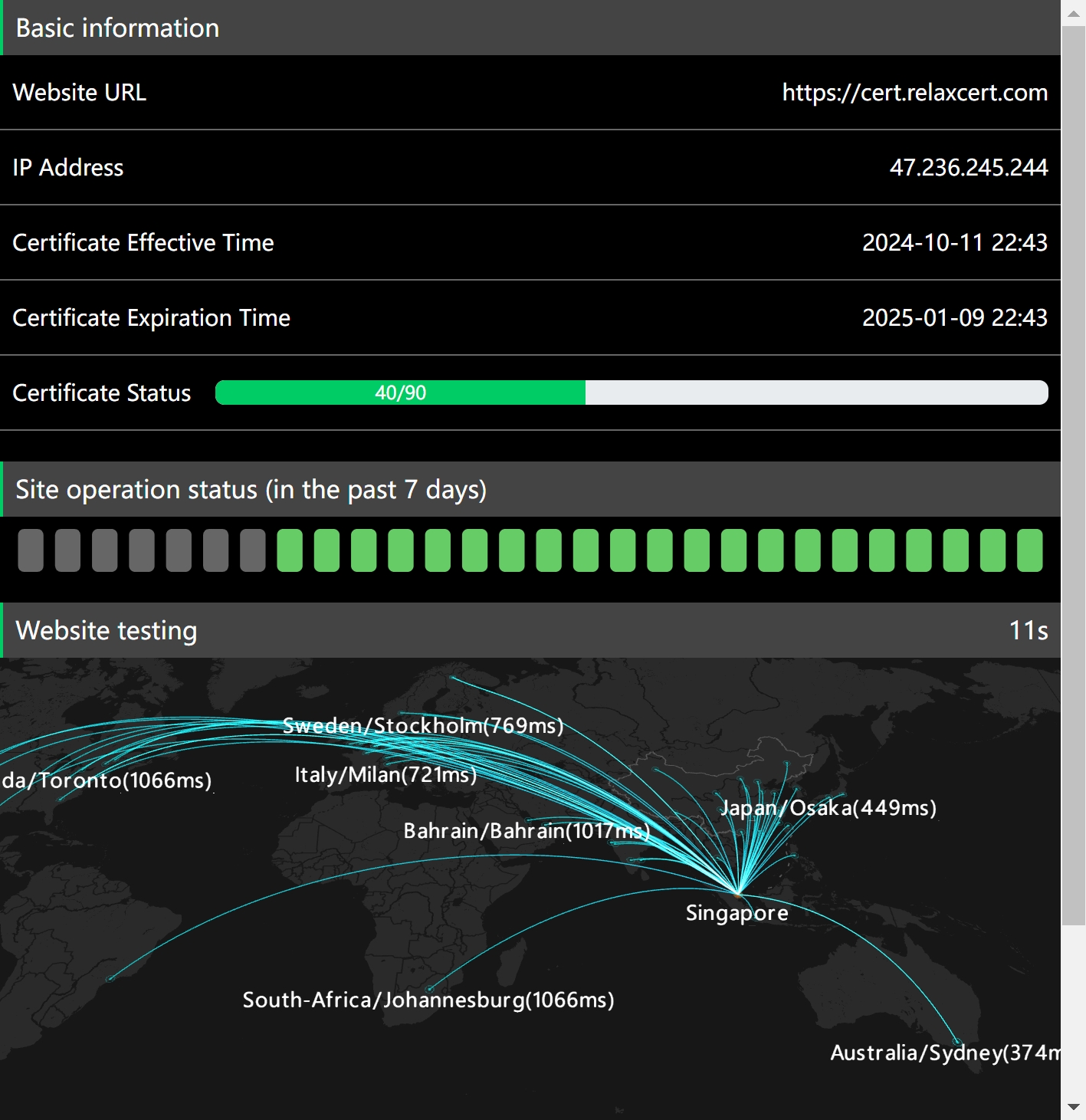This screenshot has width=1086, height=1120.
Task: Click the last green status block
Action: [x=1030, y=550]
